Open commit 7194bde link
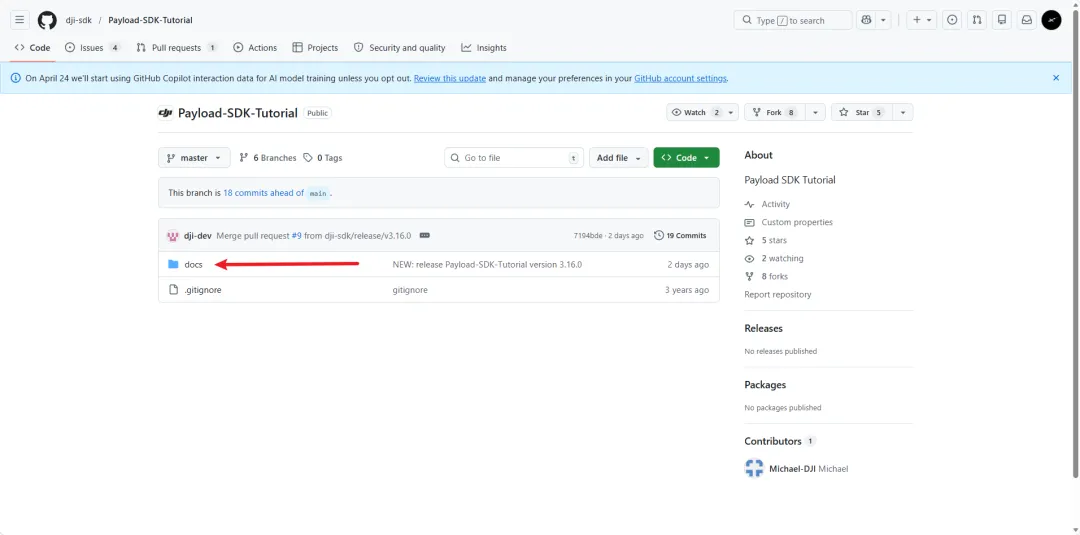The image size is (1080, 535). coord(587,235)
